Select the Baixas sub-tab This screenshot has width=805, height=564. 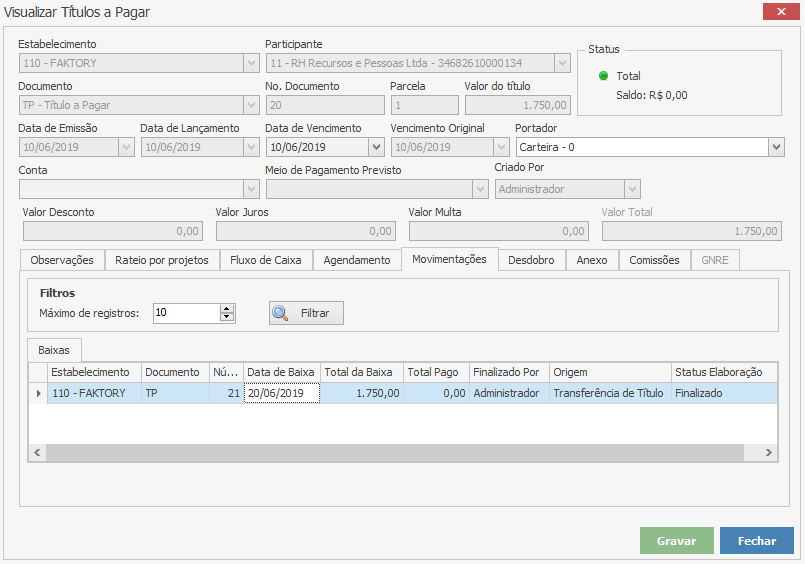pos(55,350)
